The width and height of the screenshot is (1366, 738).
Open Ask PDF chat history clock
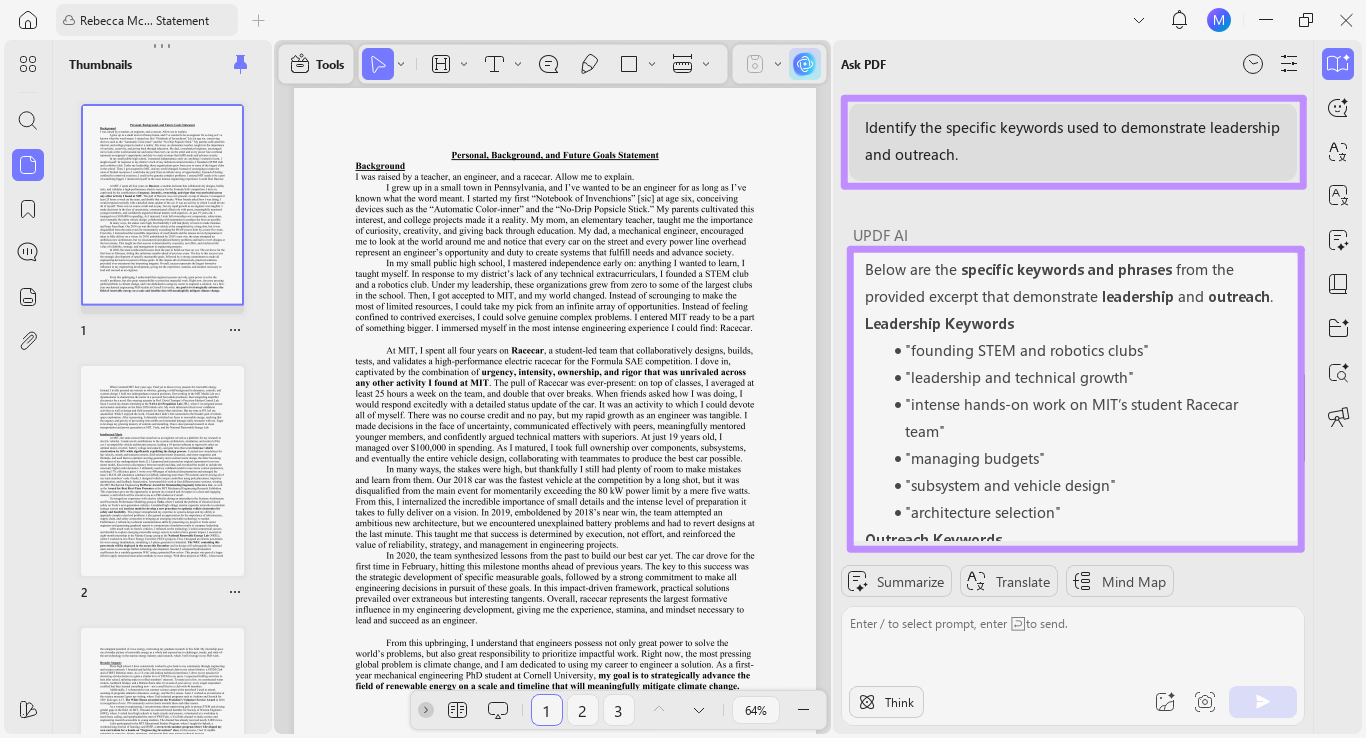pyautogui.click(x=1253, y=64)
